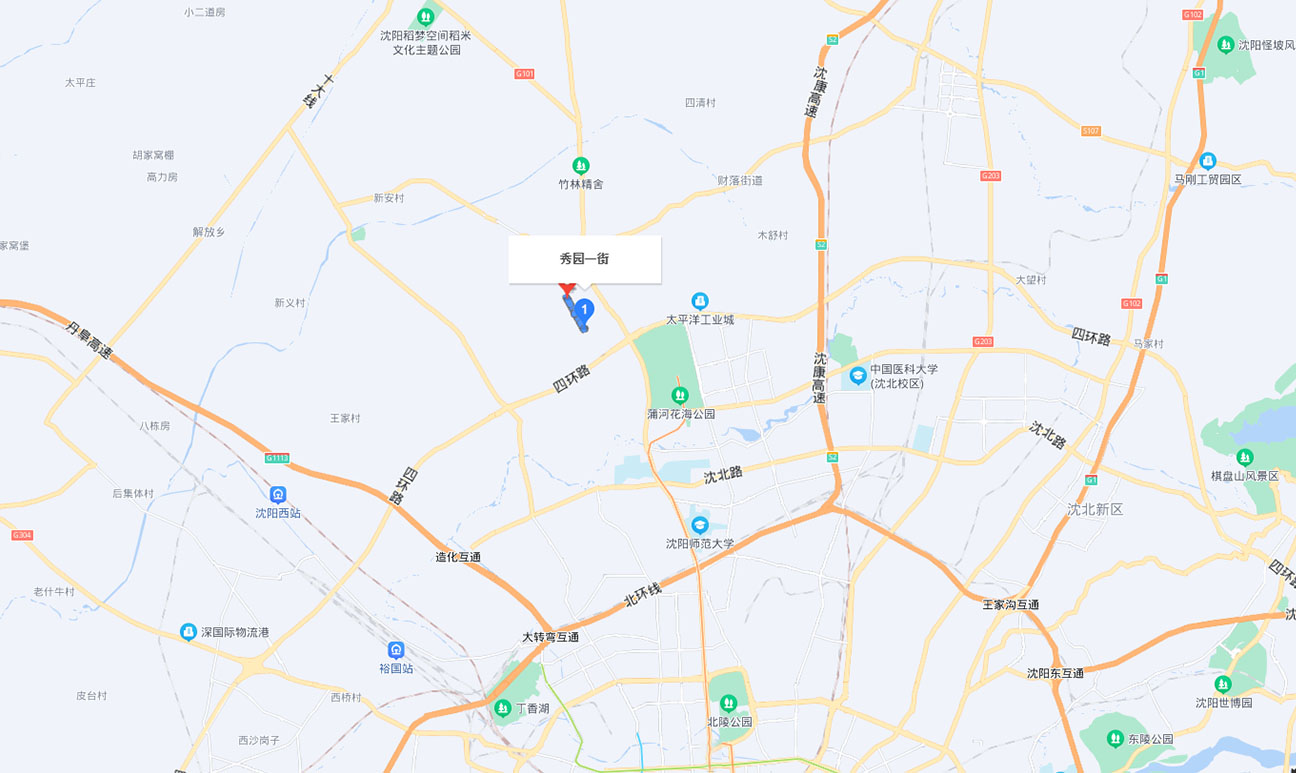Click the 太平洋工业城 POI icon
Screen dimensions: 1296x773
click(700, 301)
